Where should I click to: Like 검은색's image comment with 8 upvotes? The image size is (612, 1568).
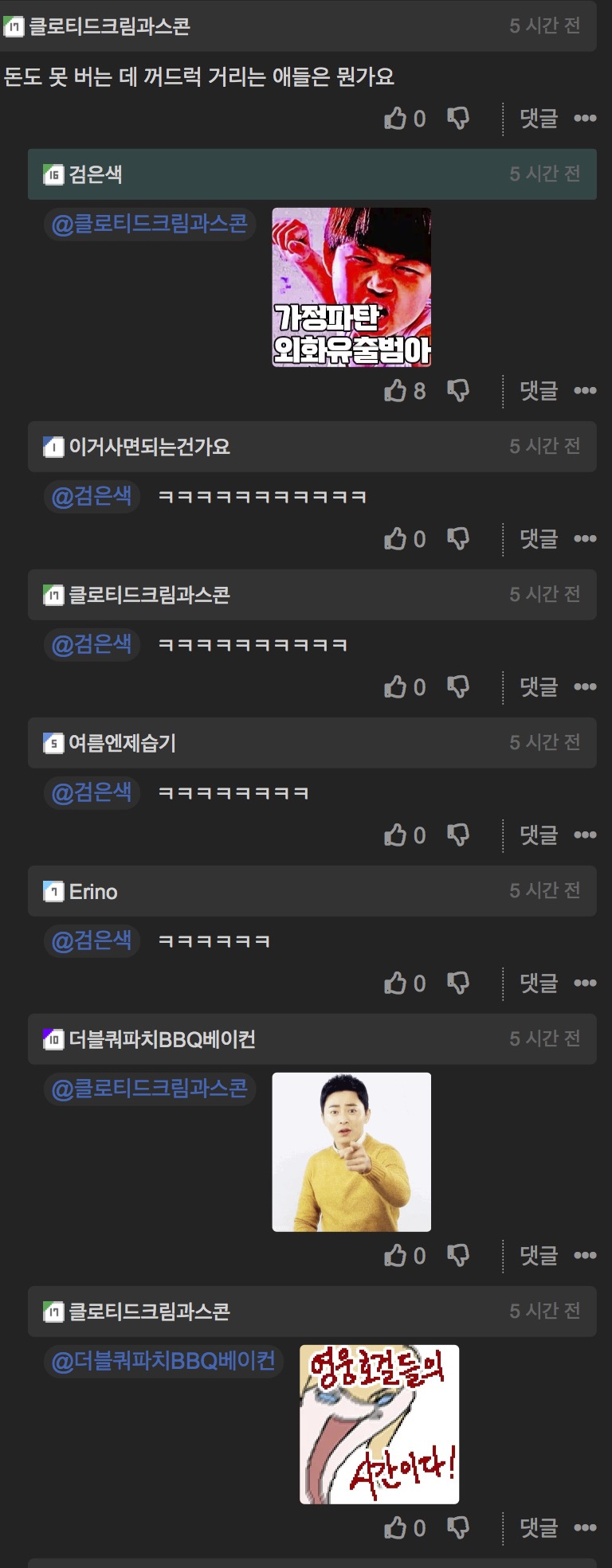pyautogui.click(x=395, y=390)
